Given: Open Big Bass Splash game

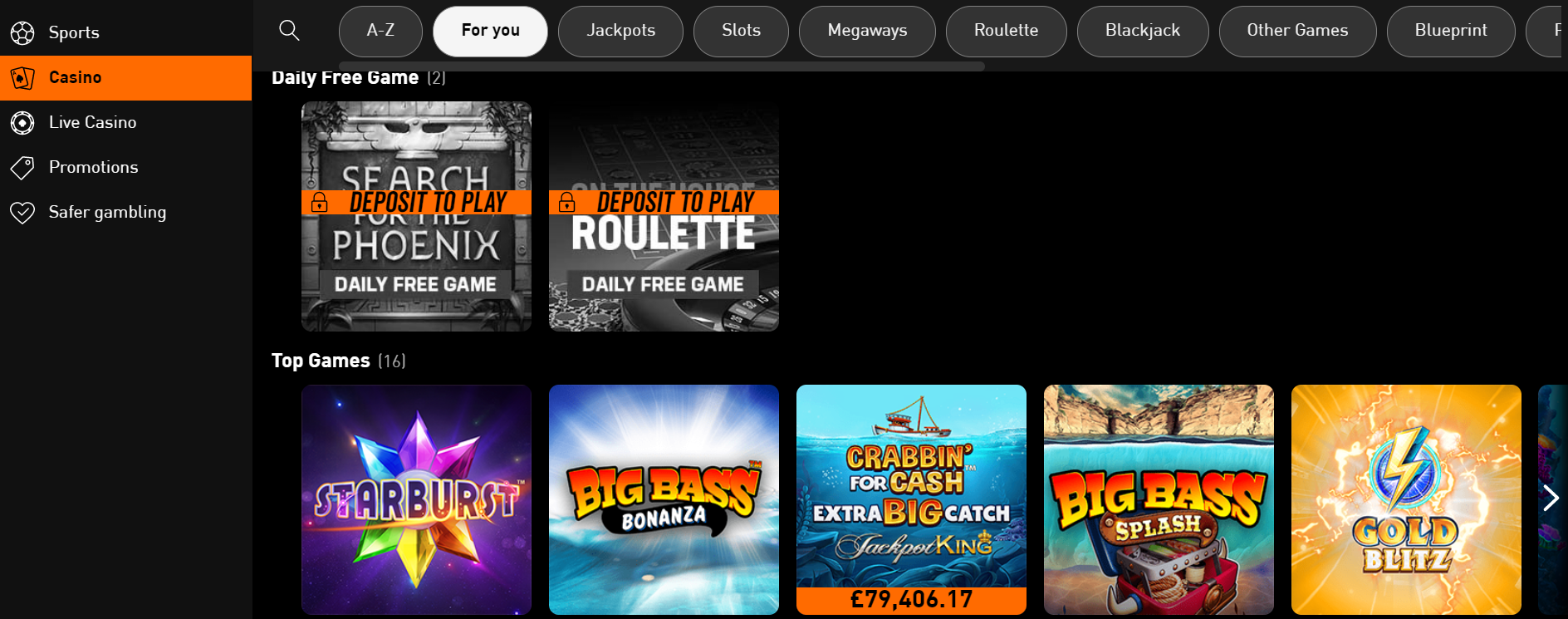Looking at the screenshot, I should coord(1159,499).
